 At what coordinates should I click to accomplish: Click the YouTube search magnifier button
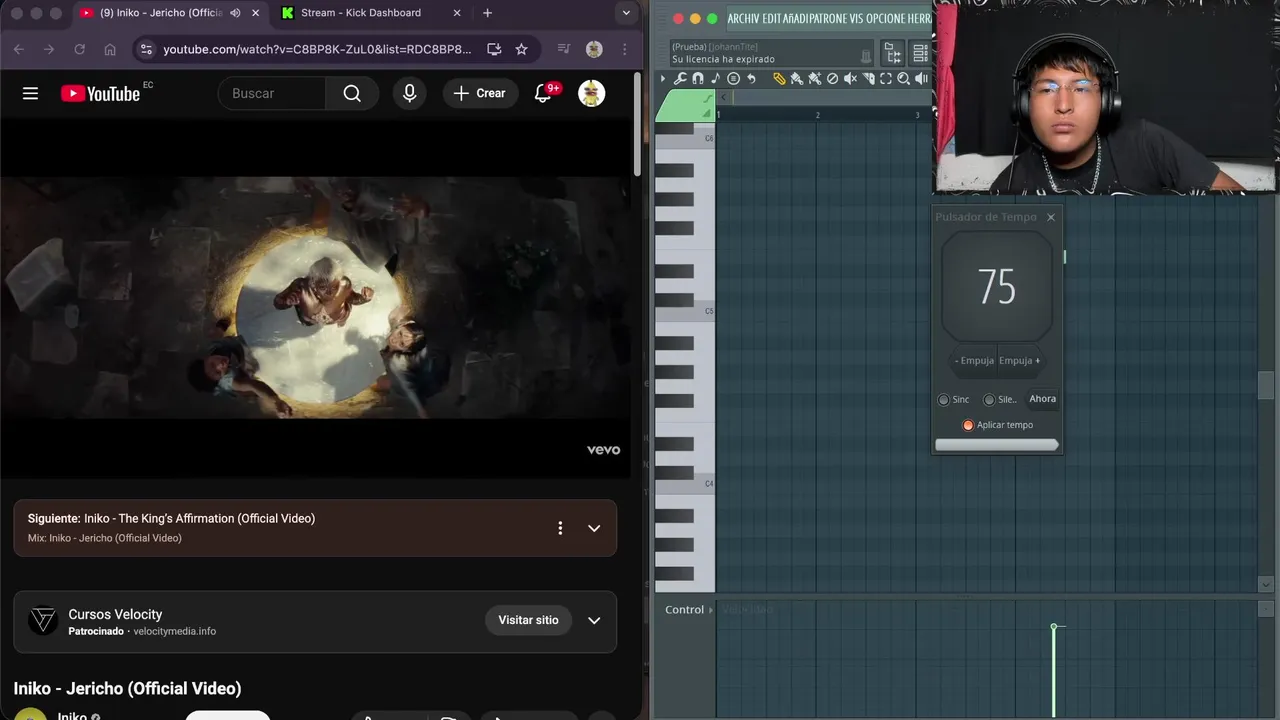click(352, 93)
